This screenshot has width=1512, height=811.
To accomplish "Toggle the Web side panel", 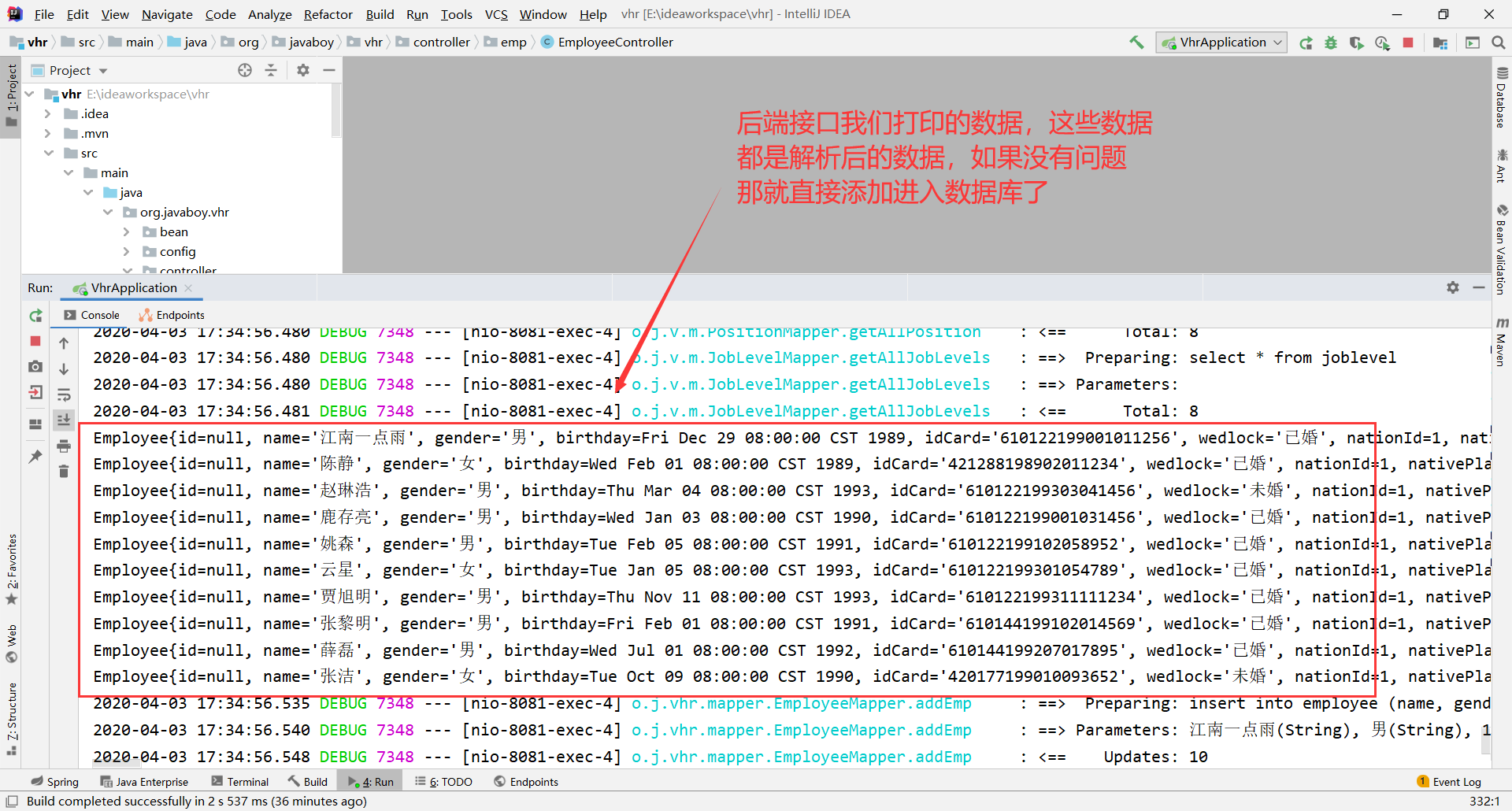I will click(11, 643).
